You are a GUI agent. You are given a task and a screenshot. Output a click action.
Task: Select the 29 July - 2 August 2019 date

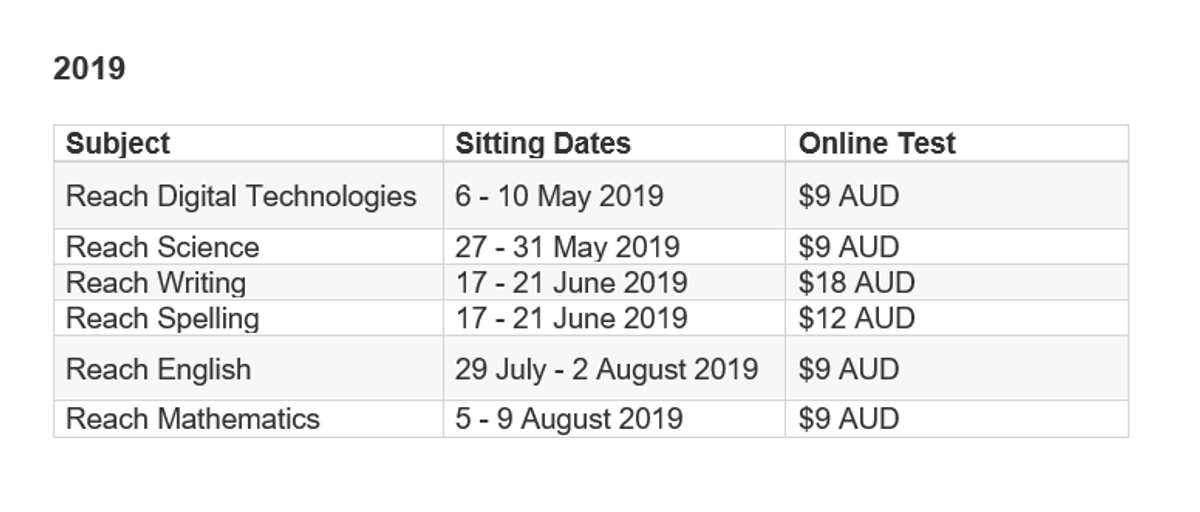(x=606, y=369)
